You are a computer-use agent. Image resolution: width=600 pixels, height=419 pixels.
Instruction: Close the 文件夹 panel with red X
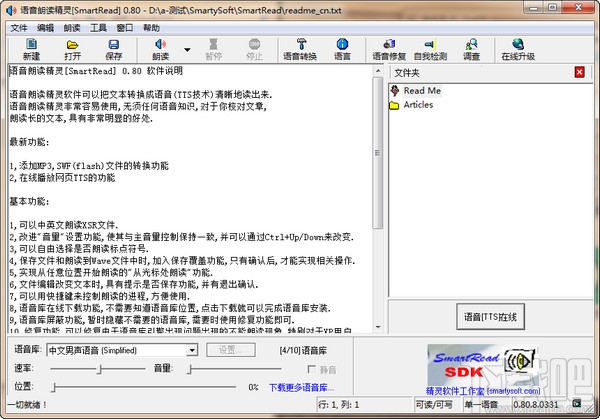click(580, 72)
